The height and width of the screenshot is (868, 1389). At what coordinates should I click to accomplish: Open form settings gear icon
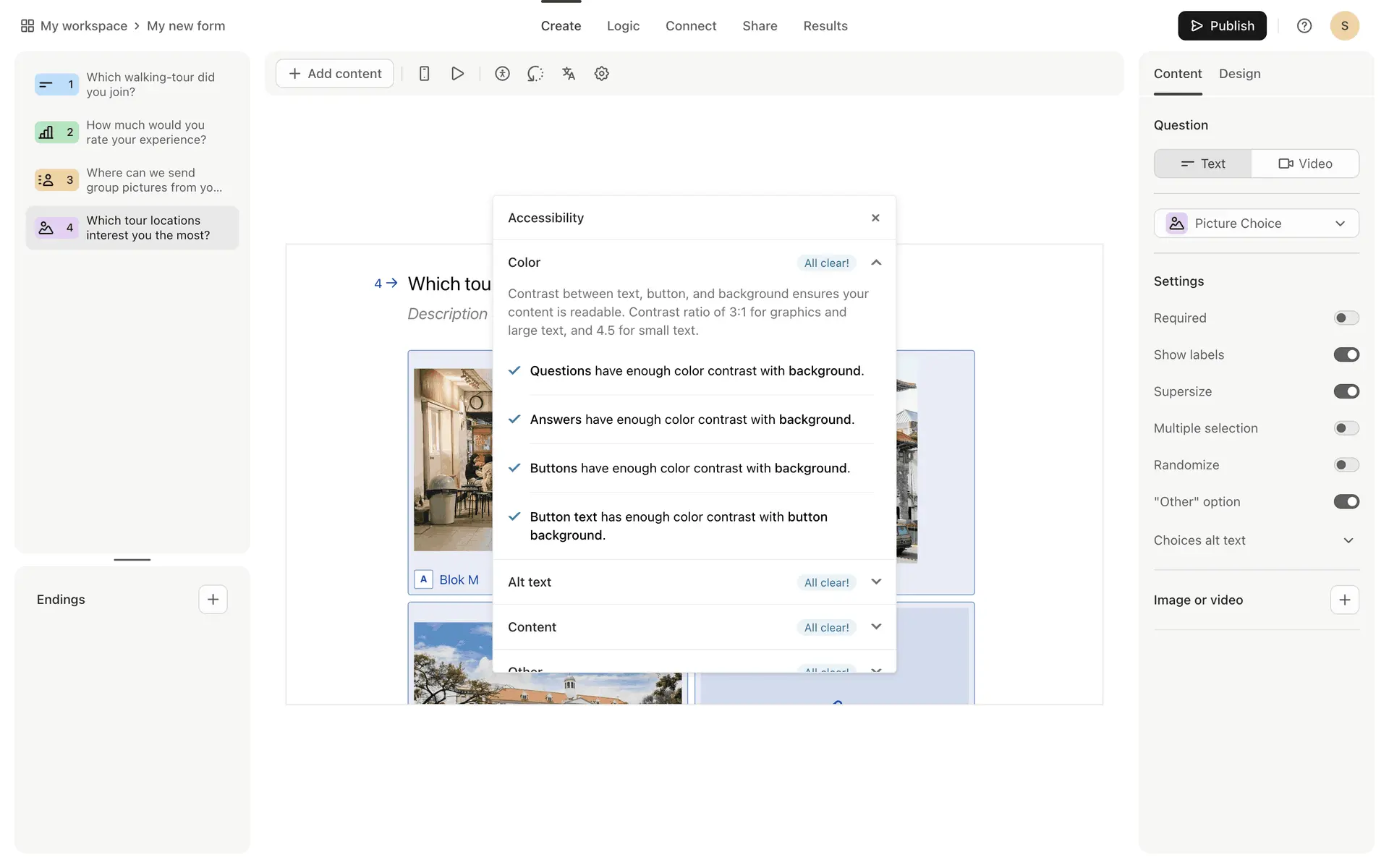pyautogui.click(x=601, y=74)
